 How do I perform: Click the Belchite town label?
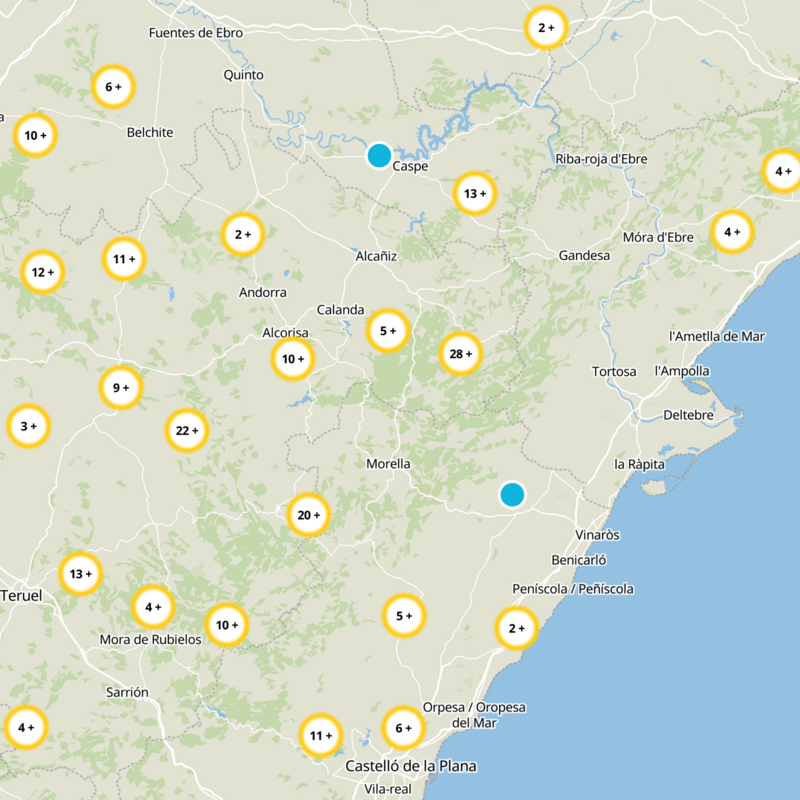(150, 132)
